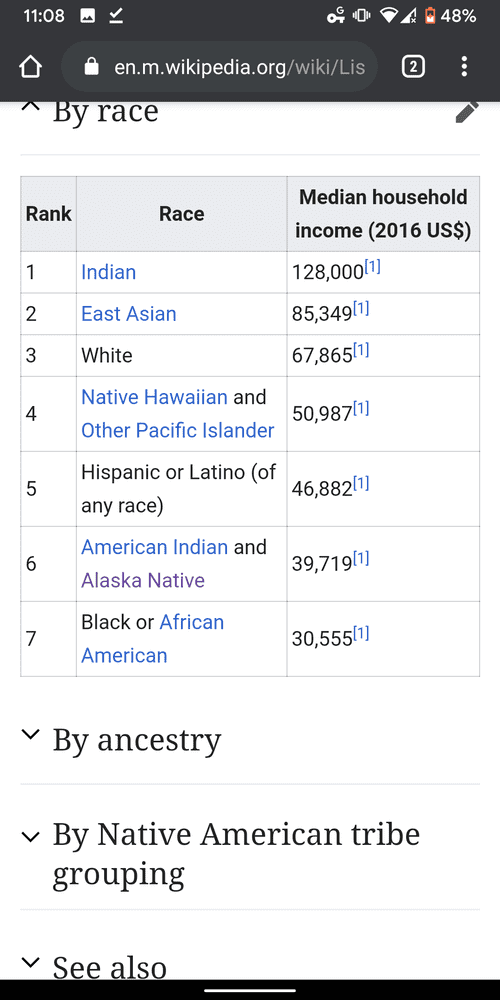This screenshot has height=1000, width=500.
Task: Tap the battery icon in status bar
Action: tap(430, 16)
